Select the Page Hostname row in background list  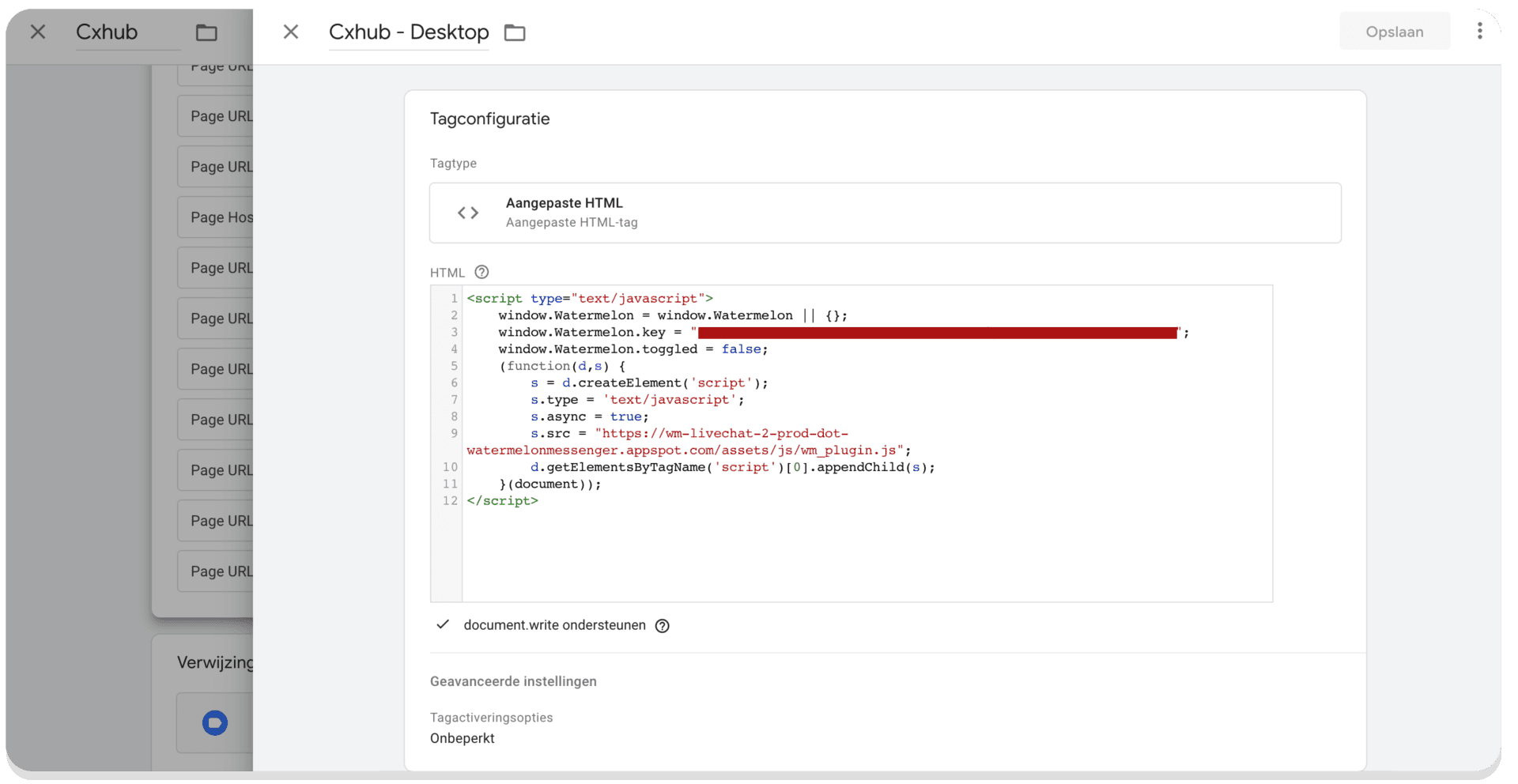click(215, 217)
